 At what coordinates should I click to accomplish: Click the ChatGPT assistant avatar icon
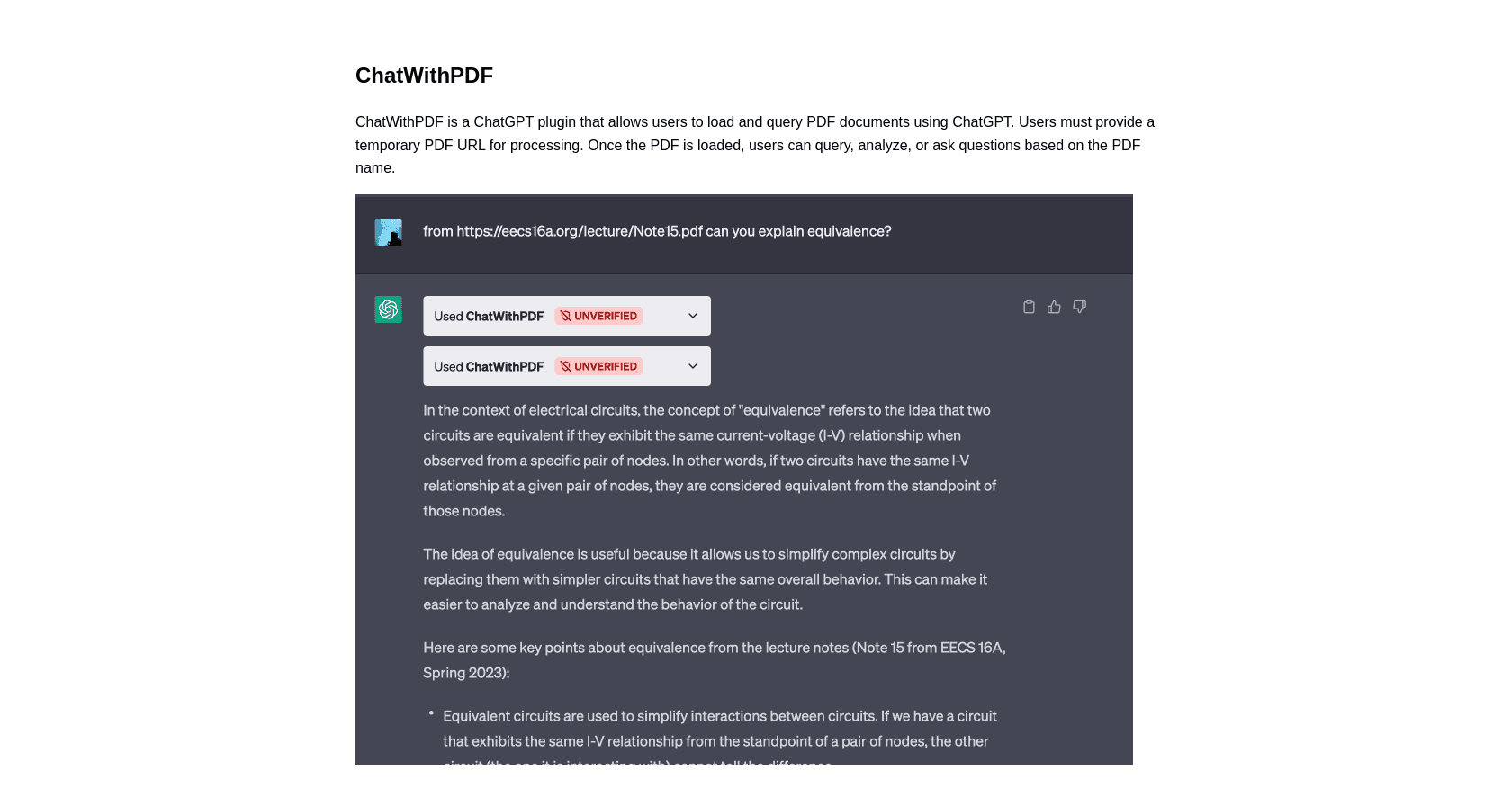pyautogui.click(x=388, y=309)
